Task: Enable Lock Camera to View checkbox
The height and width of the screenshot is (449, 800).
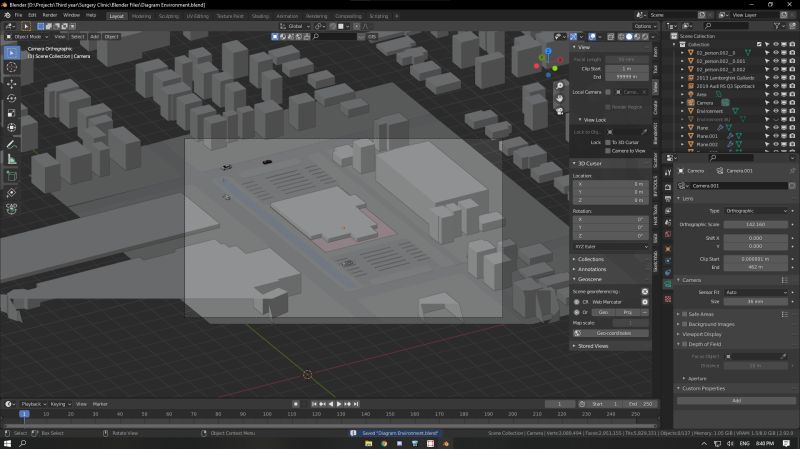Action: (x=608, y=151)
